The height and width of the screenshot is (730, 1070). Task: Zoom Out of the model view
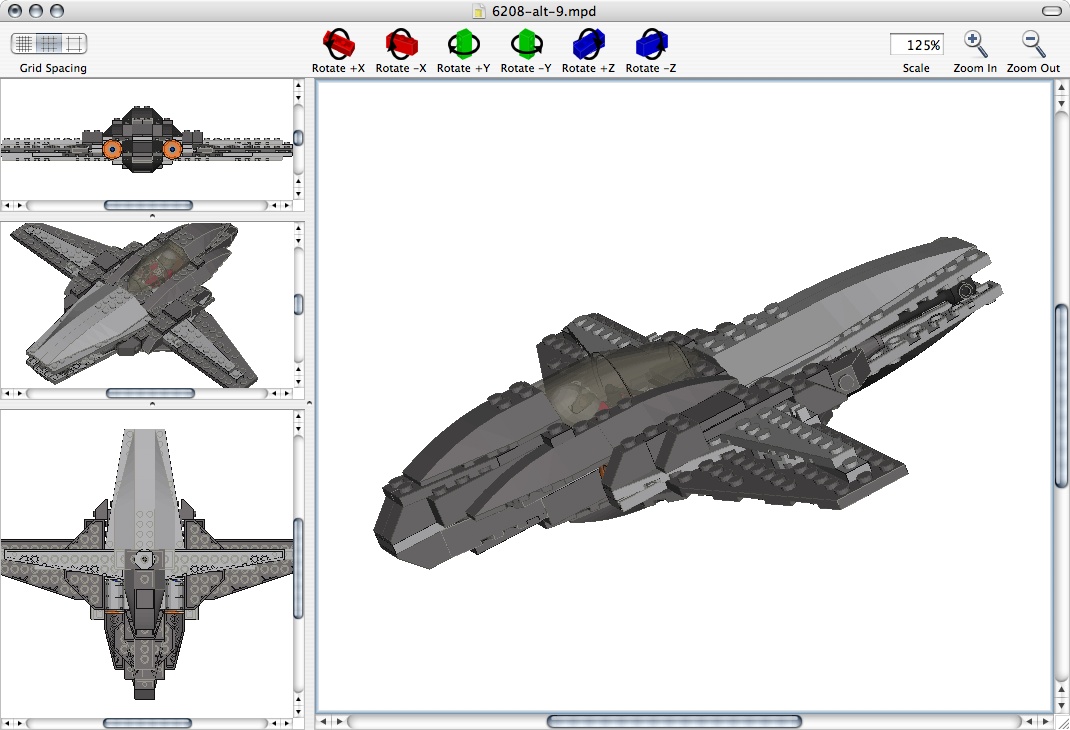click(x=1032, y=44)
